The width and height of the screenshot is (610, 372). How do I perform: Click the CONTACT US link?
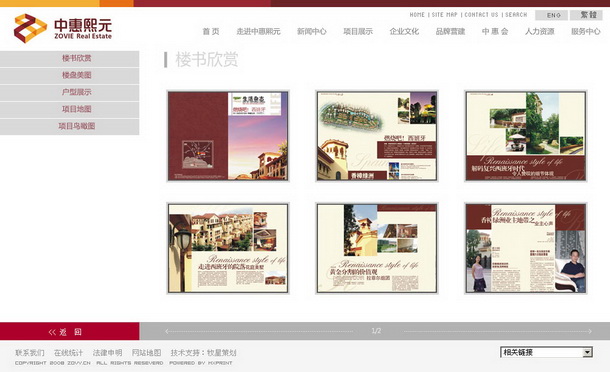pos(481,15)
